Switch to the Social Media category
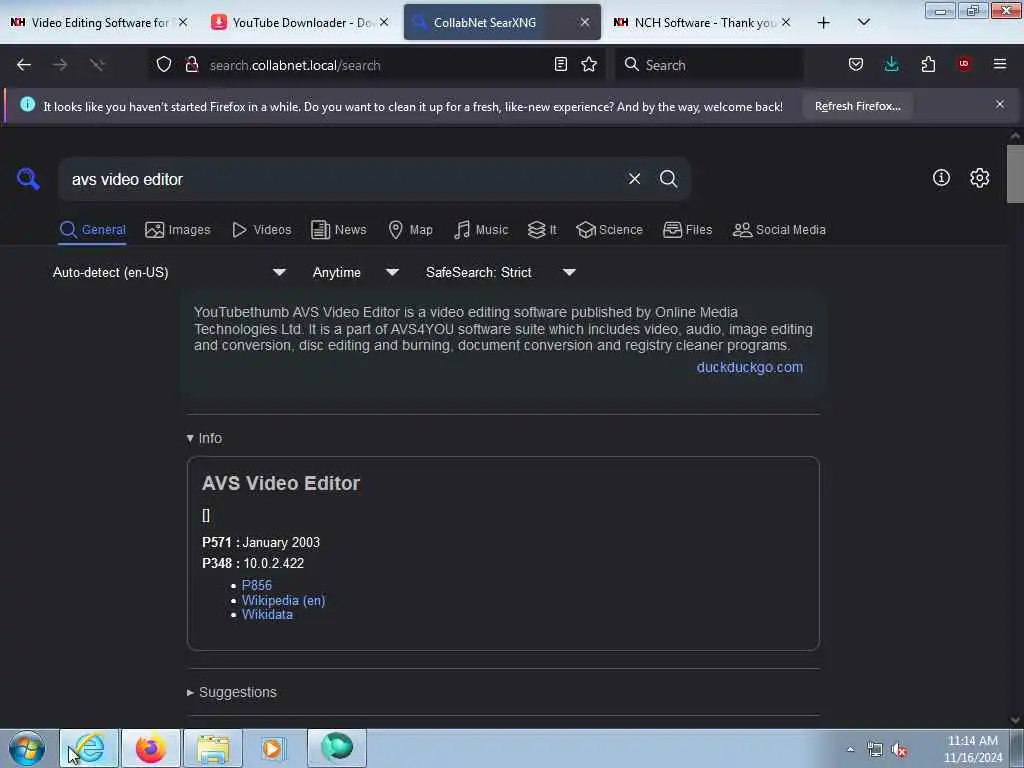Screen dimensions: 1024x768 click(779, 230)
